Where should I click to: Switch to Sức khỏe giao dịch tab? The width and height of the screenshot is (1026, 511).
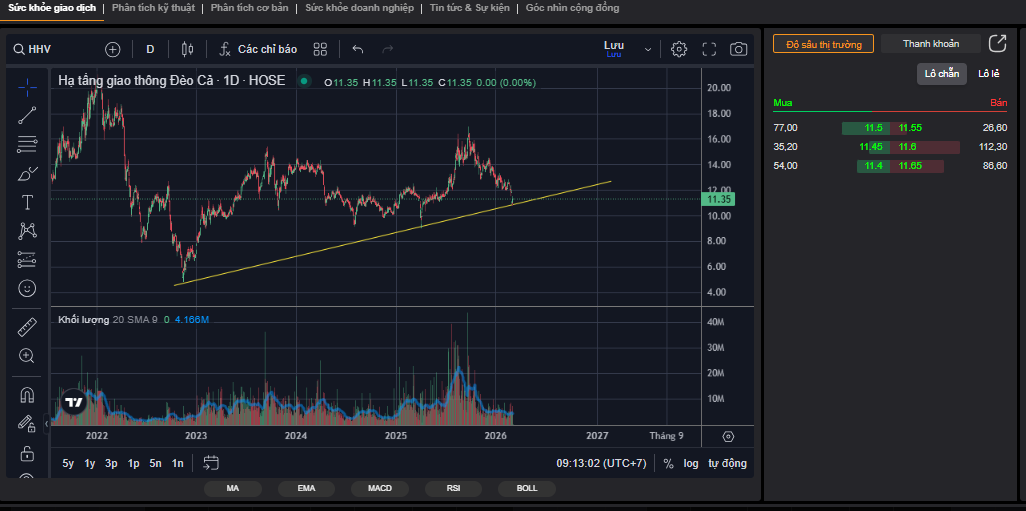52,8
